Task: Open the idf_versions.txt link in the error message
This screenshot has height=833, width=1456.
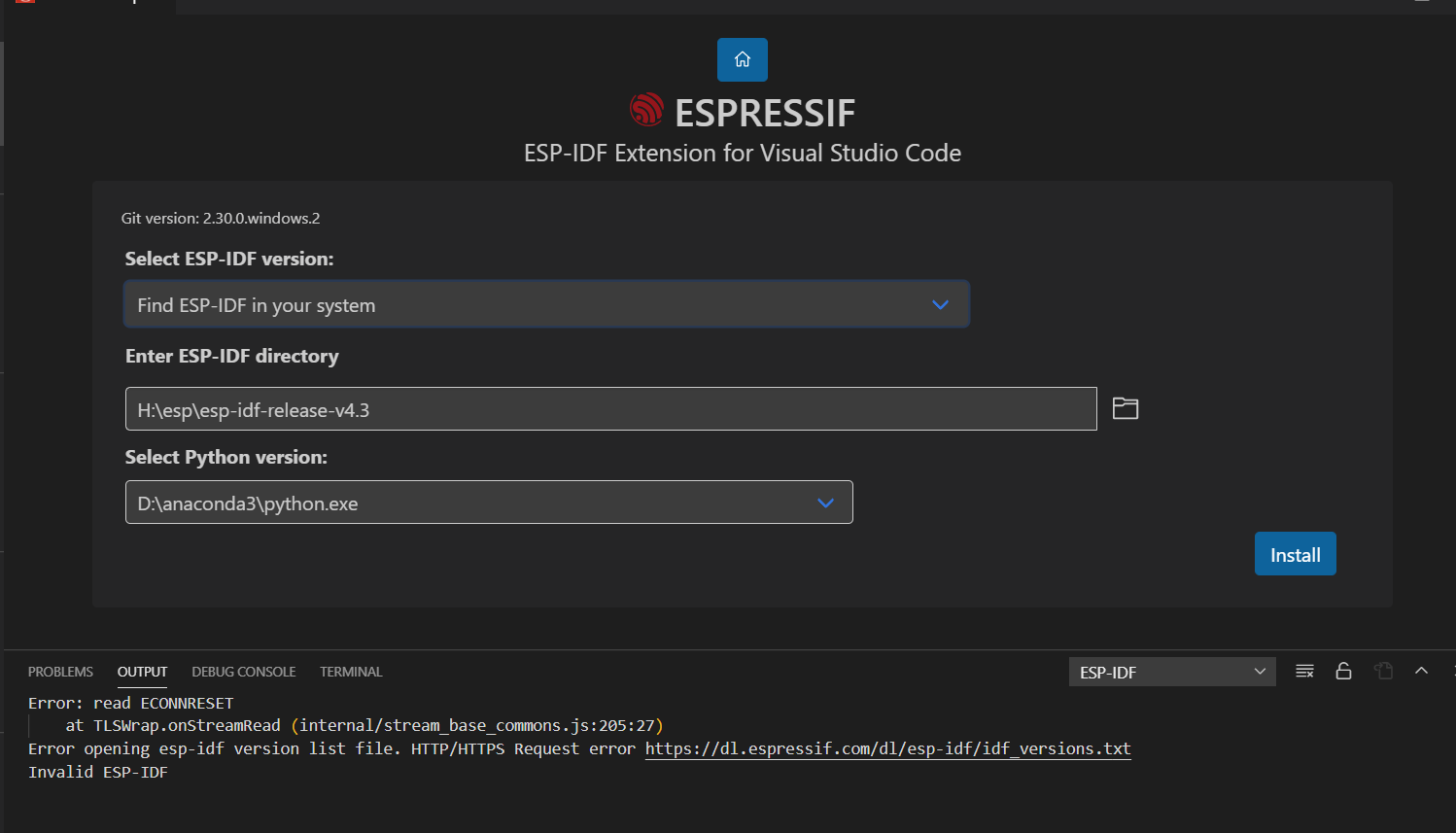Action: click(888, 748)
